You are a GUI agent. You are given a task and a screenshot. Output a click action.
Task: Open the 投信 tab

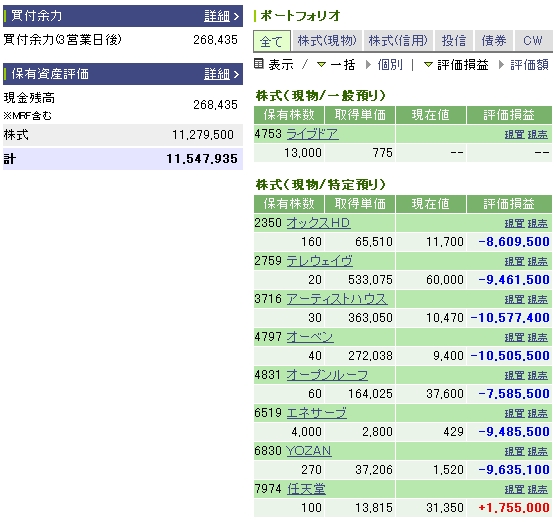[x=453, y=41]
